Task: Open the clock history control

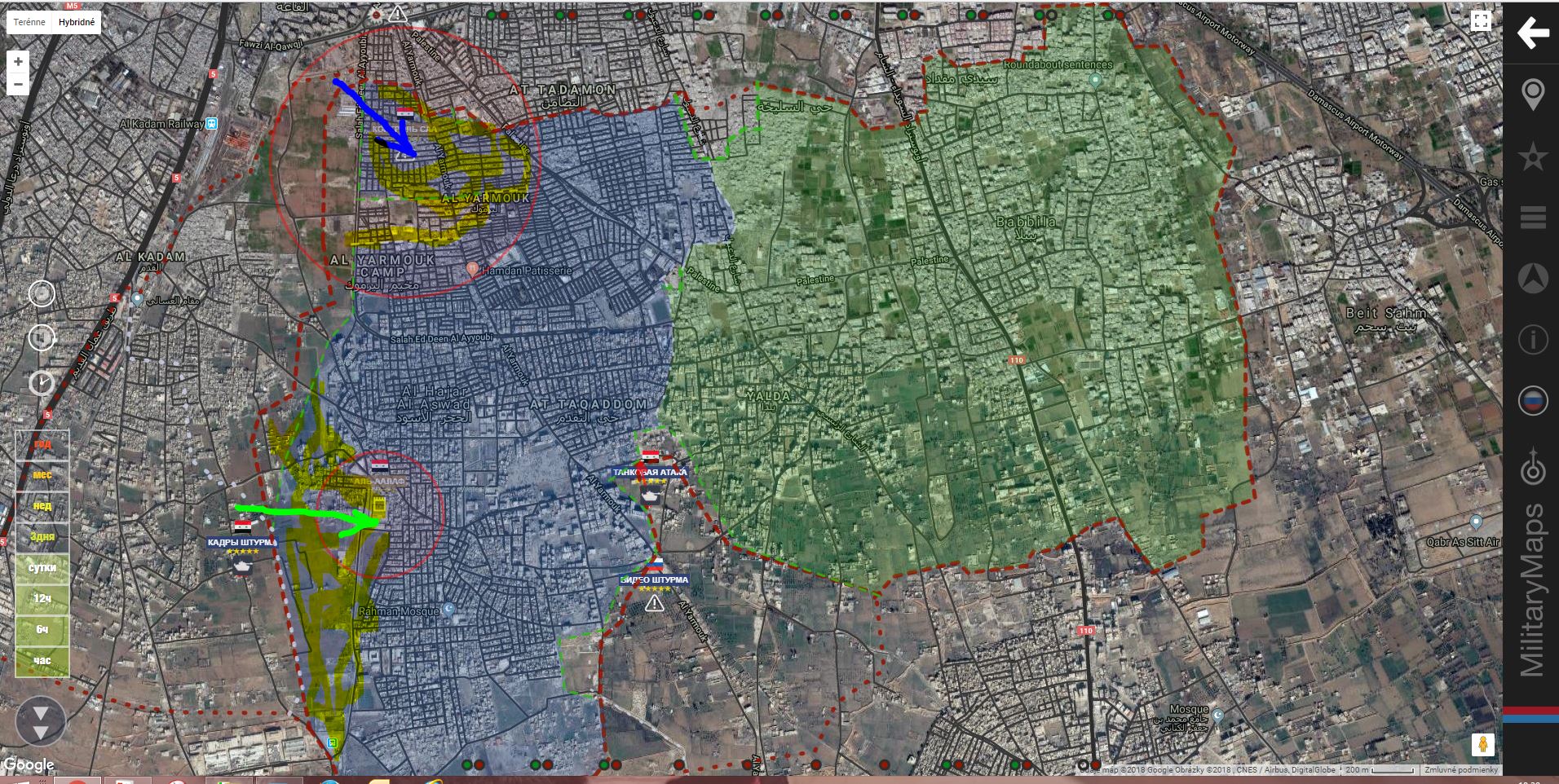Action: tap(42, 383)
